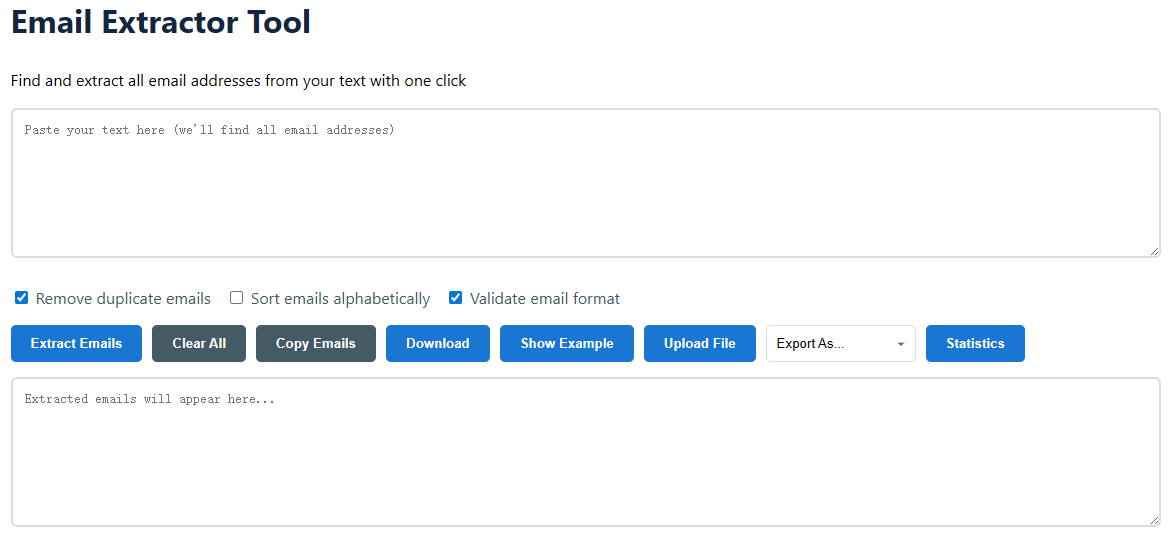Click the 'Validate email format' label text
Screen dimensions: 1171x536
[x=545, y=299]
